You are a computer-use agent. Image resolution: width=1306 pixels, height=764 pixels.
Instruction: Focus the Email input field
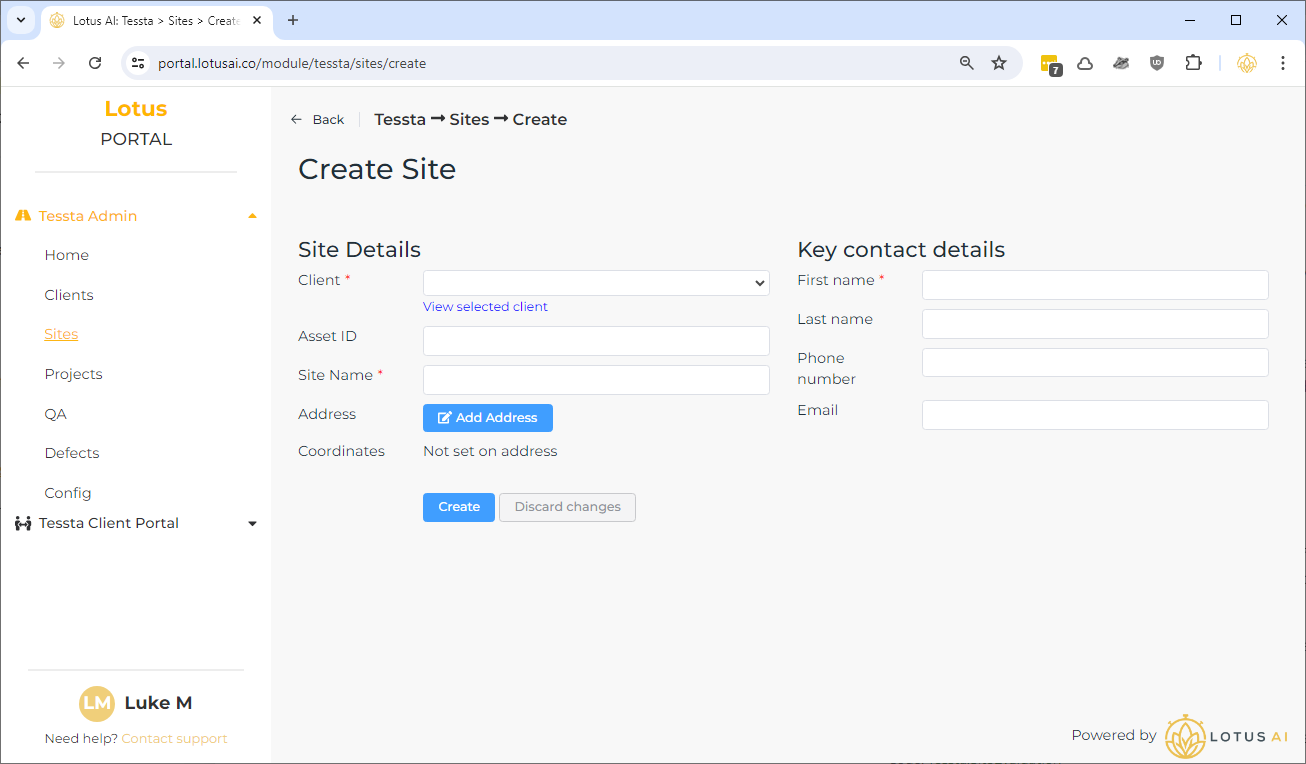1095,415
